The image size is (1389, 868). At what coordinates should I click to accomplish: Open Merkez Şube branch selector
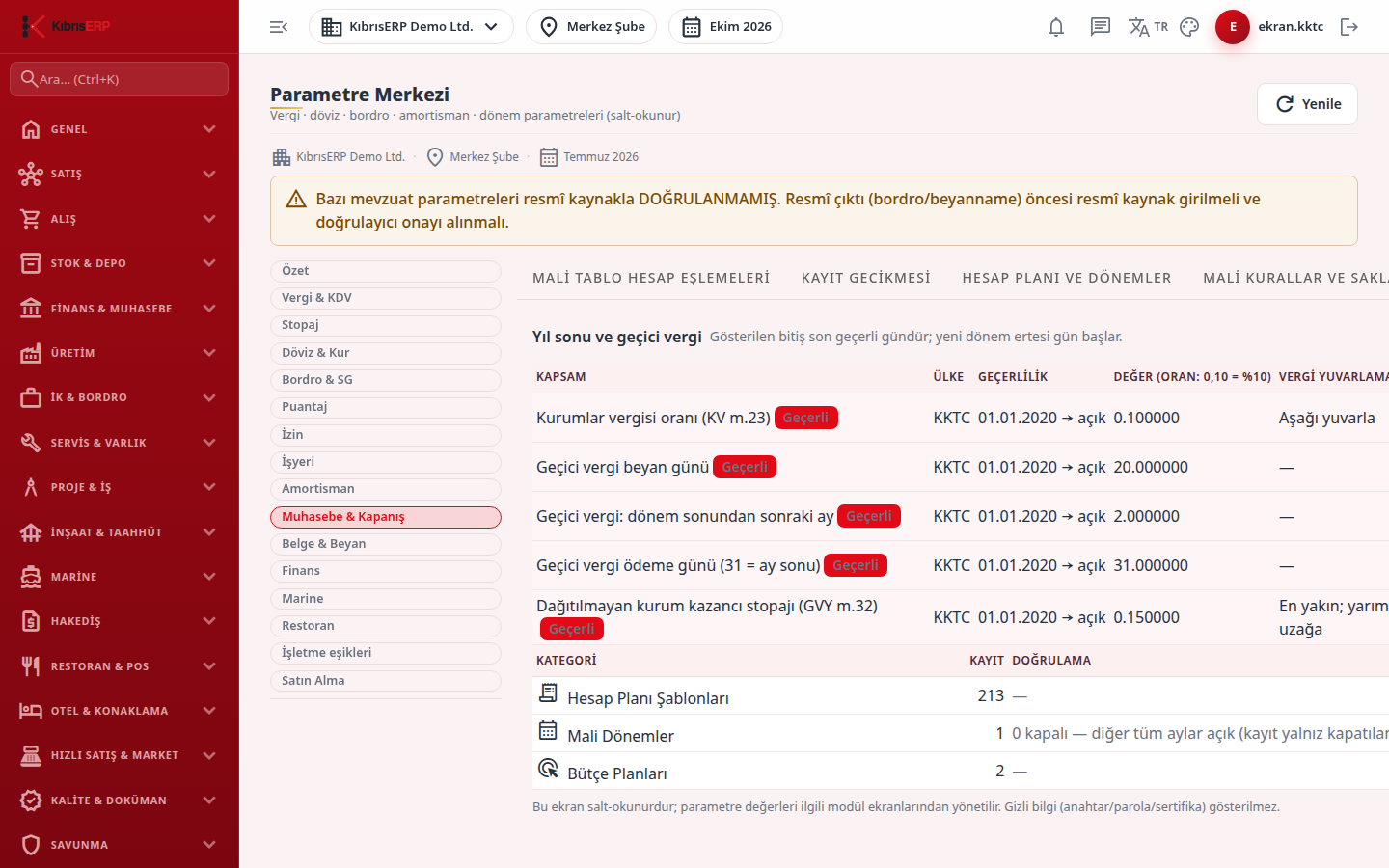click(591, 27)
